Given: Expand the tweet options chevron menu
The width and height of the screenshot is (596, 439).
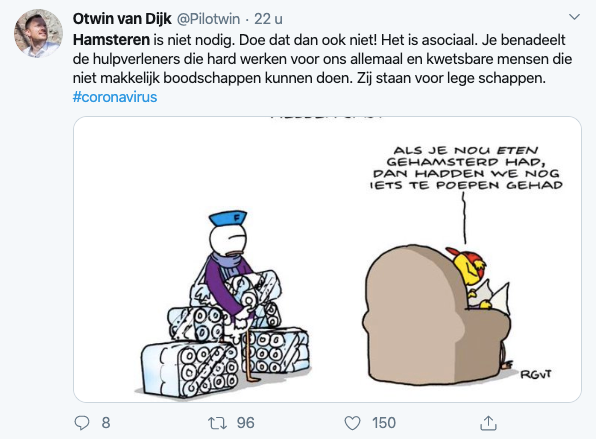Looking at the screenshot, I should [x=574, y=17].
